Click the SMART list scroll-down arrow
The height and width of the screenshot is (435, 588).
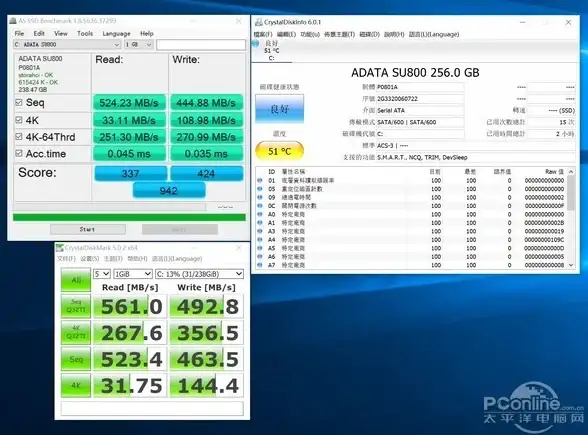coord(571,265)
